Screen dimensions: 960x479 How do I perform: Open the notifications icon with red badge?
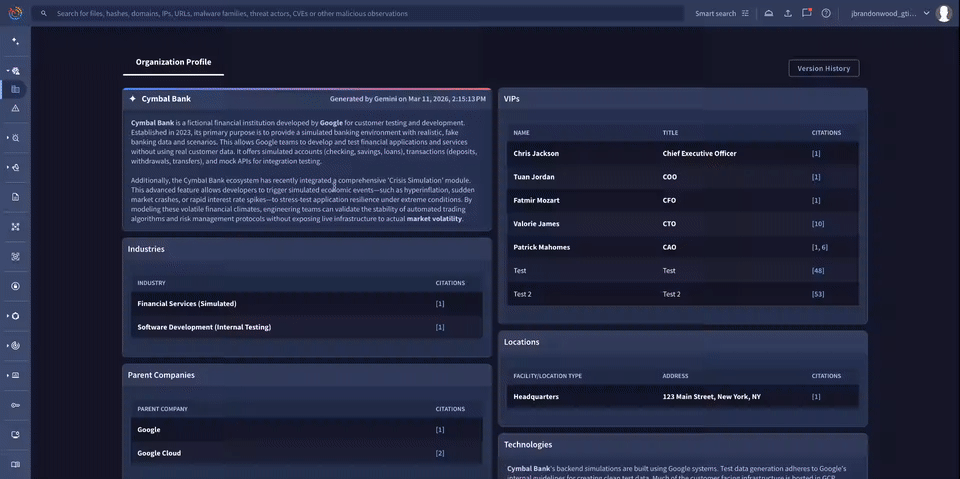pyautogui.click(x=807, y=14)
